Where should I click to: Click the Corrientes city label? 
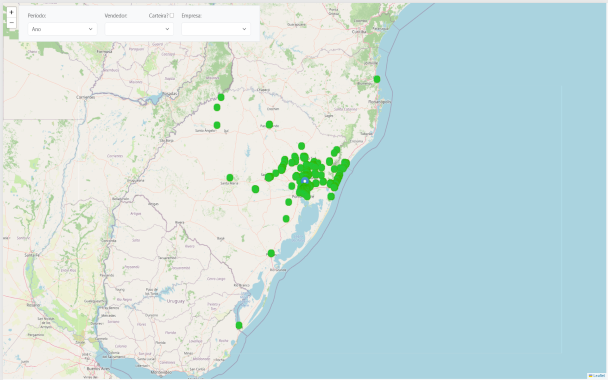[86, 97]
